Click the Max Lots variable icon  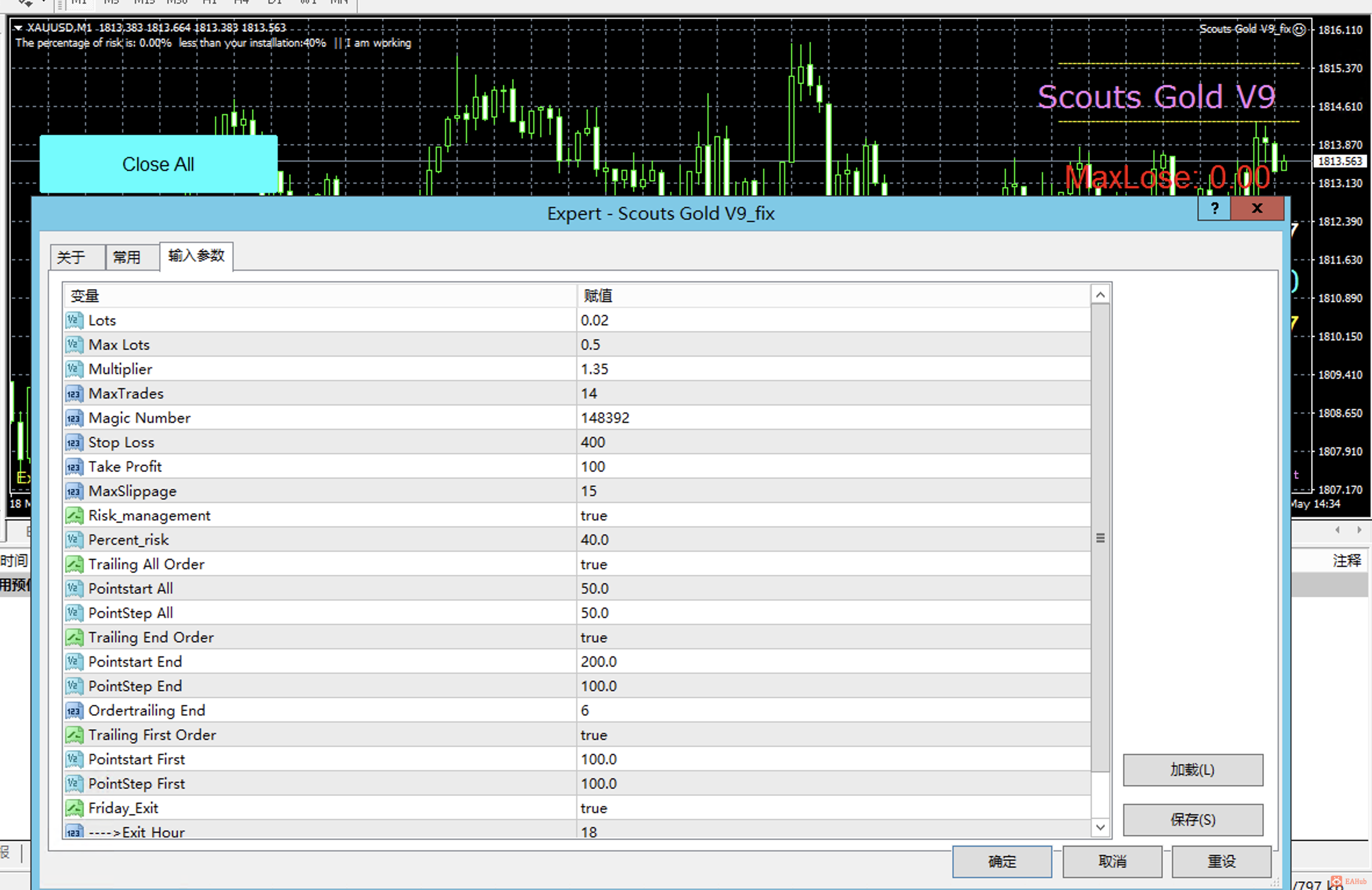tap(74, 344)
